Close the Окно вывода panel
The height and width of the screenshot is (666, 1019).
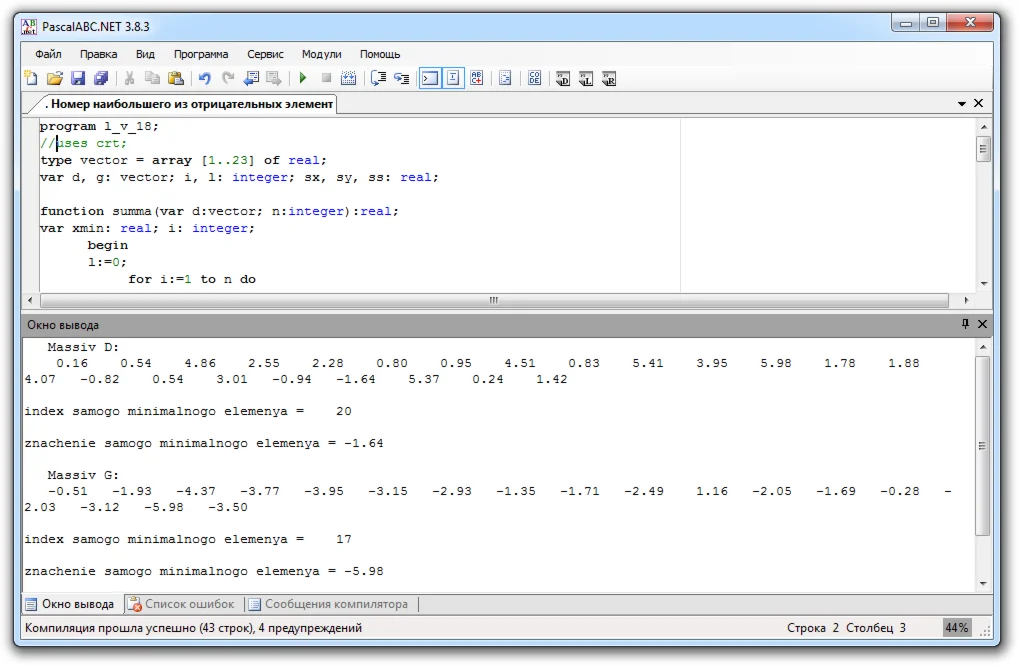click(982, 324)
